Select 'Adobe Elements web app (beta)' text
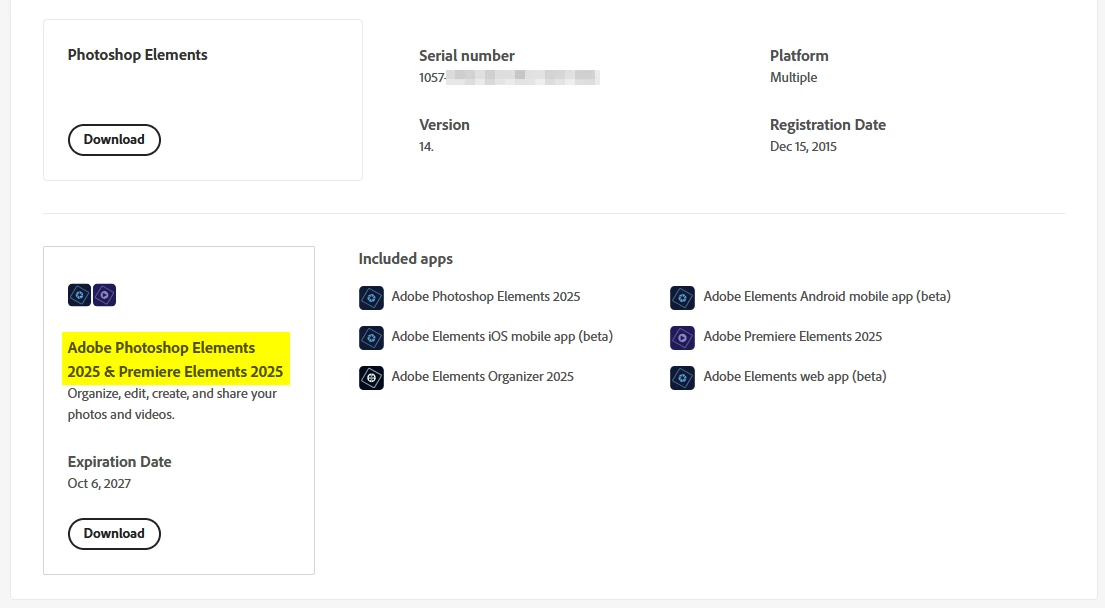The width and height of the screenshot is (1105, 608). pos(795,376)
